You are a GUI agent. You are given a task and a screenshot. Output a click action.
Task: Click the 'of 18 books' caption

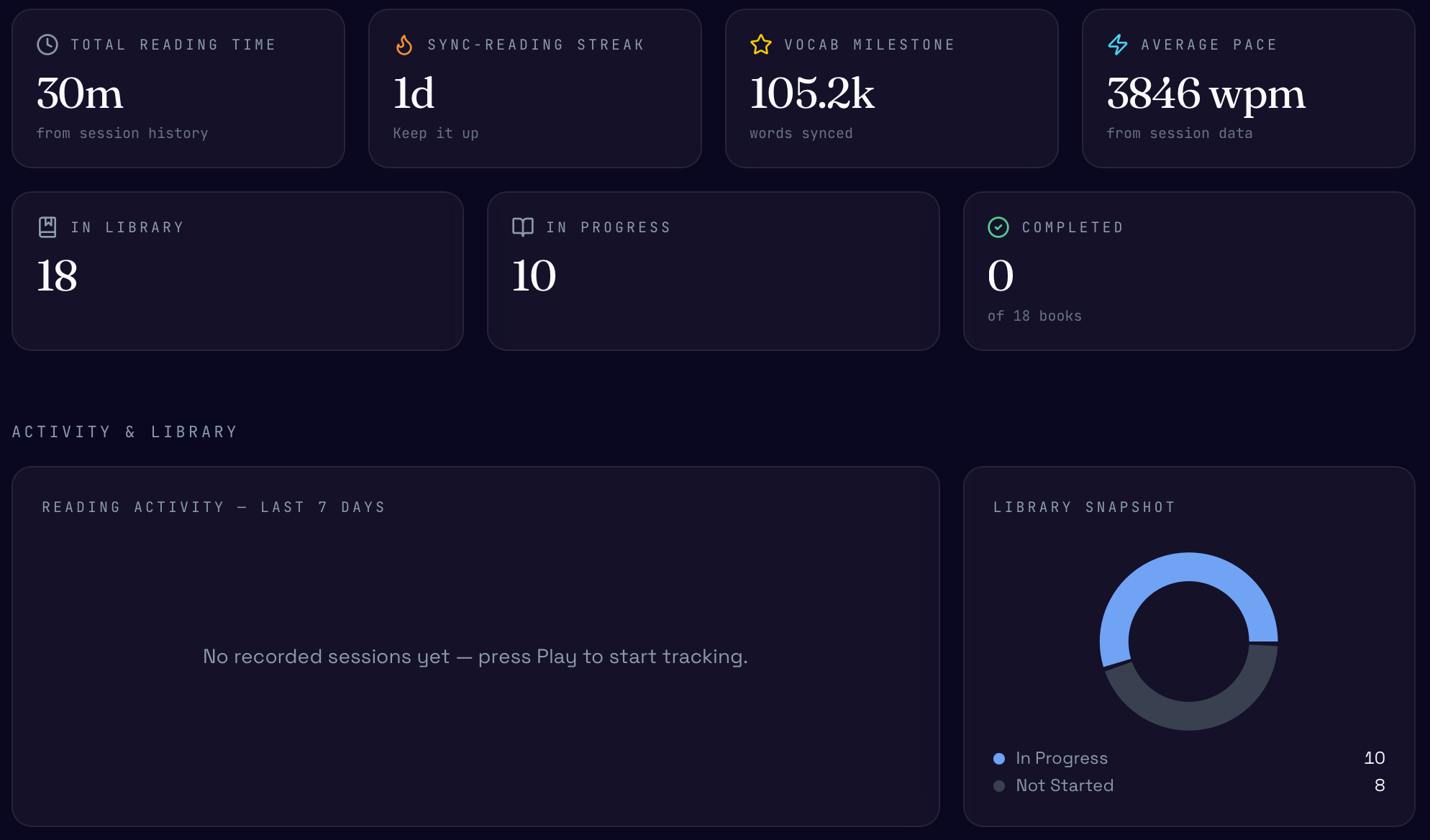tap(1034, 316)
